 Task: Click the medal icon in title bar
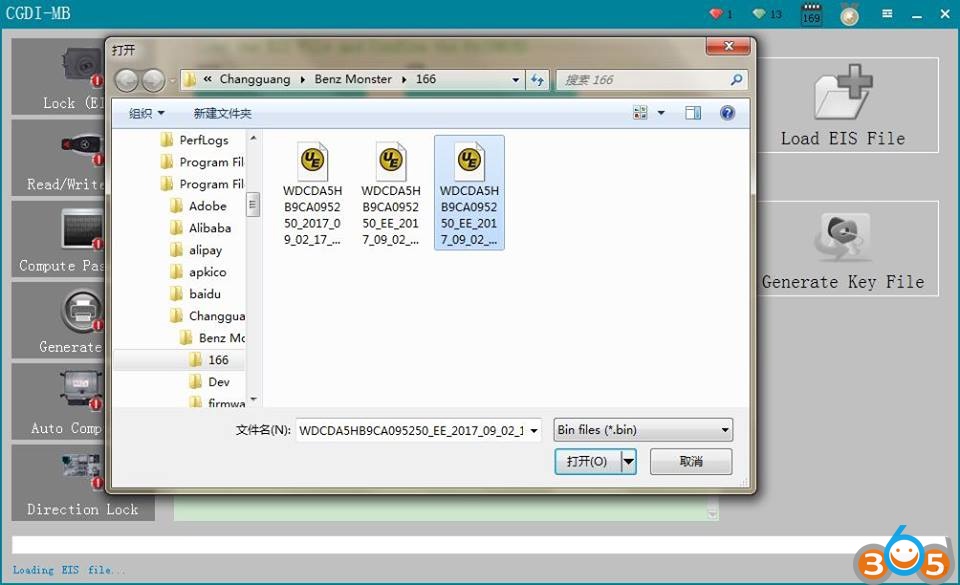pos(849,14)
